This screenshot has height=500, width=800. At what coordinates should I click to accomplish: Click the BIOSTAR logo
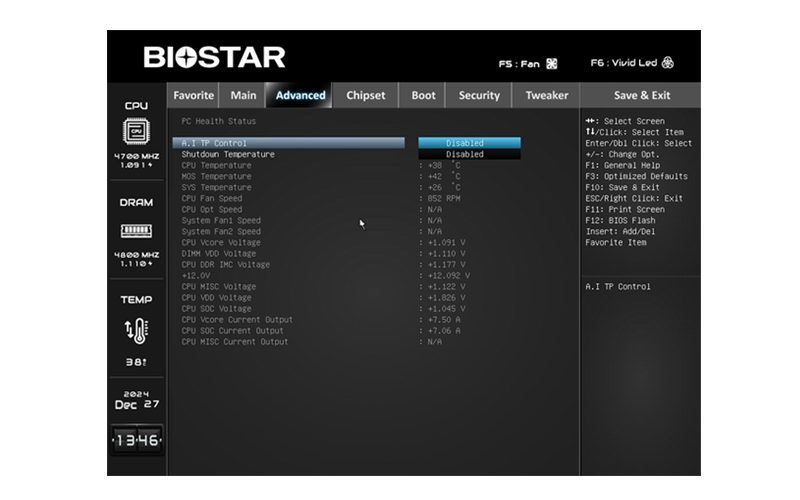click(x=214, y=57)
